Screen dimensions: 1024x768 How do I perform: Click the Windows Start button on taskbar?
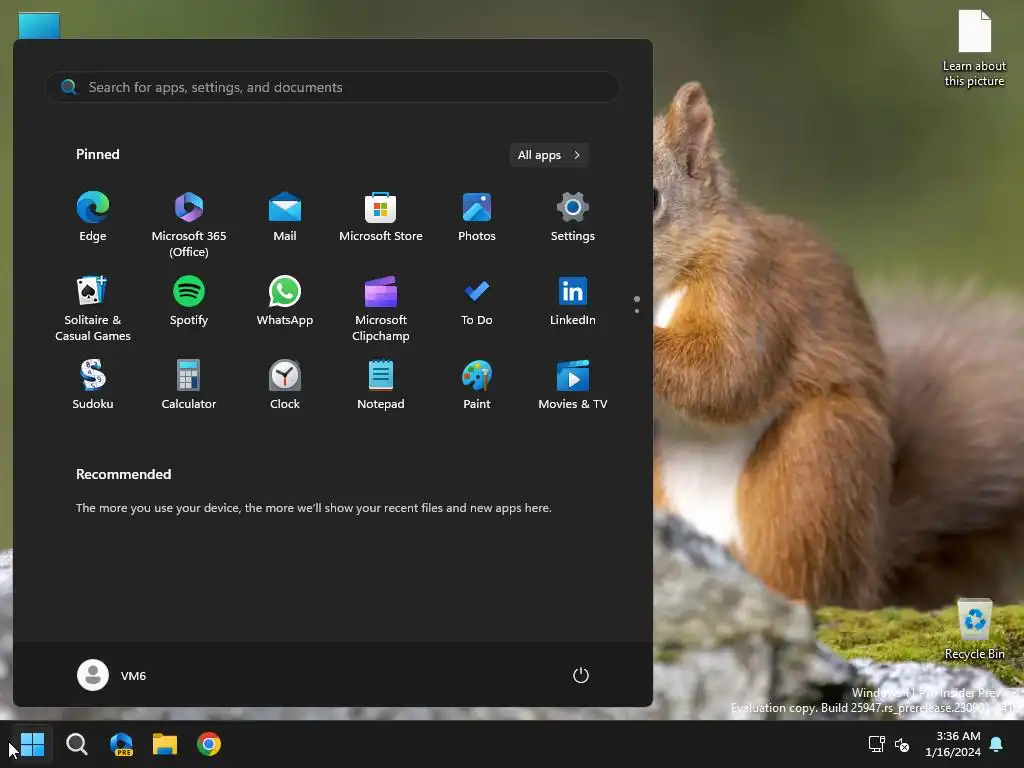point(32,744)
